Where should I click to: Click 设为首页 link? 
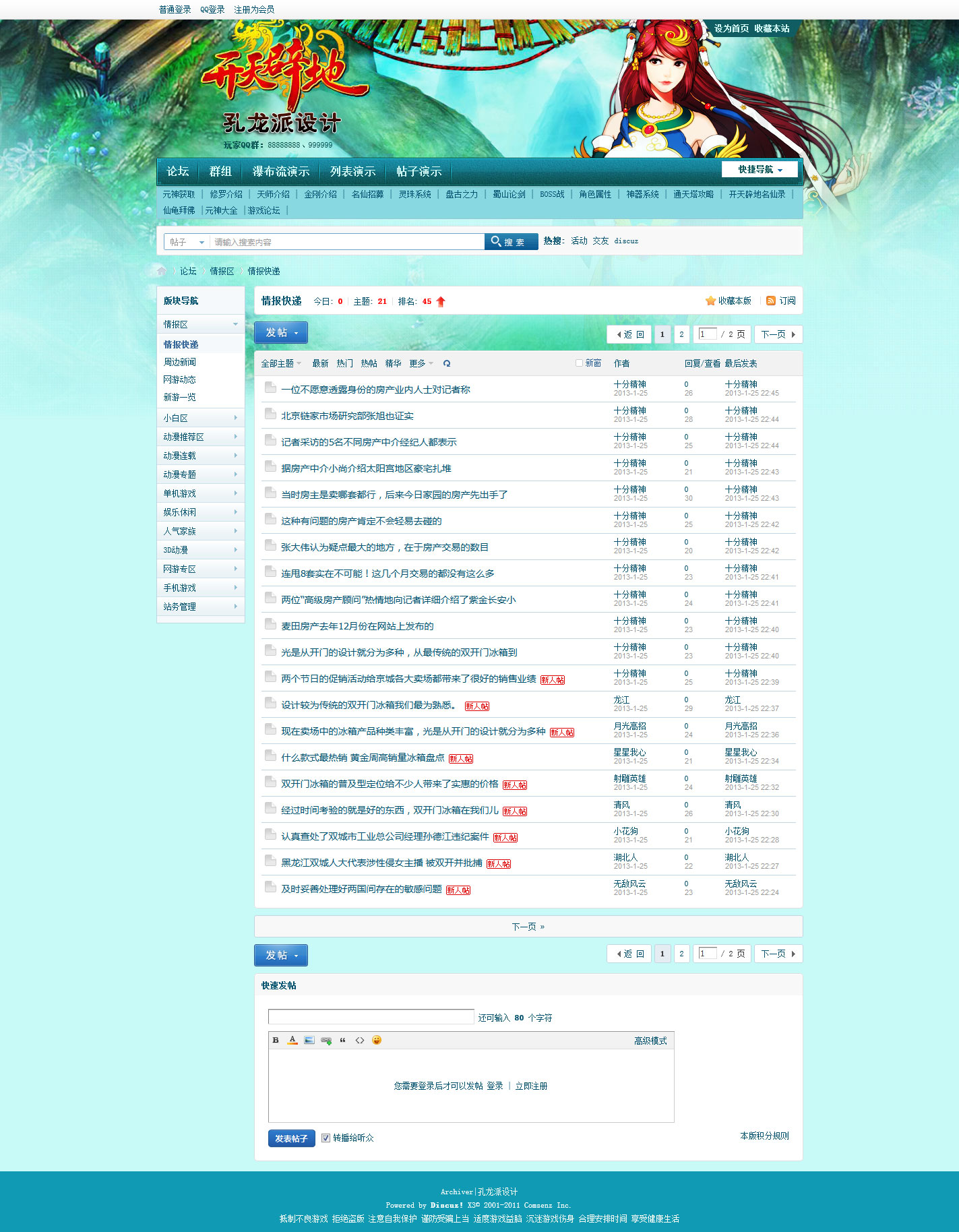[731, 28]
